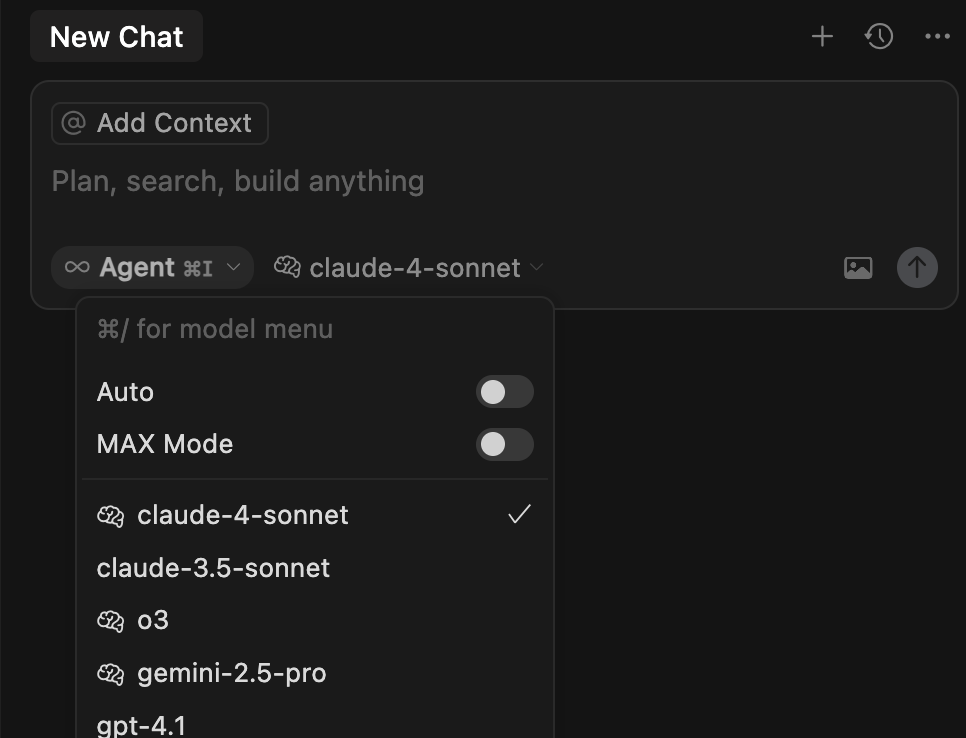Enable the MAX Mode switch

point(505,444)
